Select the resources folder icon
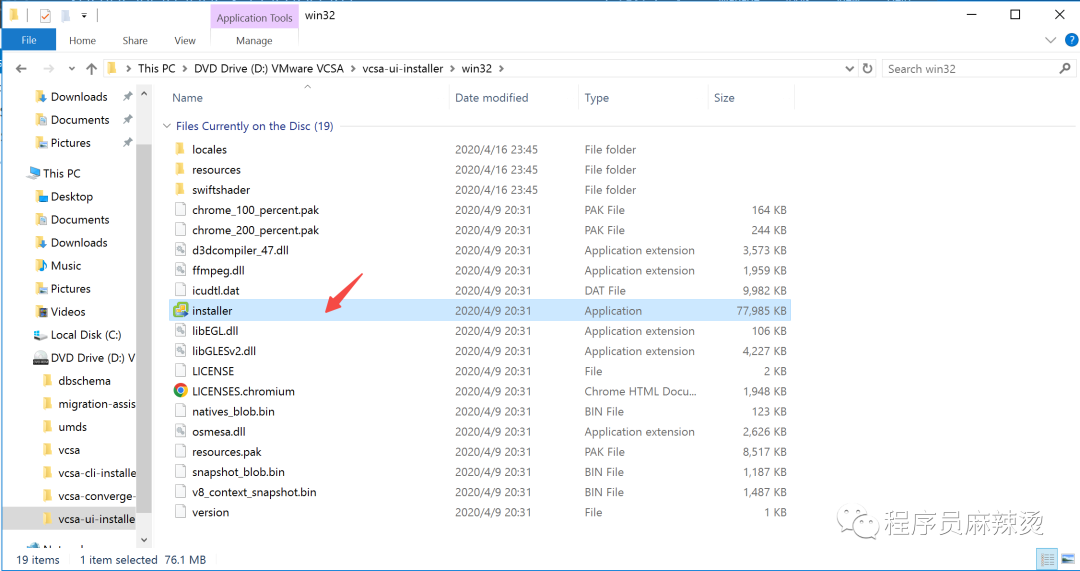The image size is (1080, 571). pyautogui.click(x=180, y=169)
